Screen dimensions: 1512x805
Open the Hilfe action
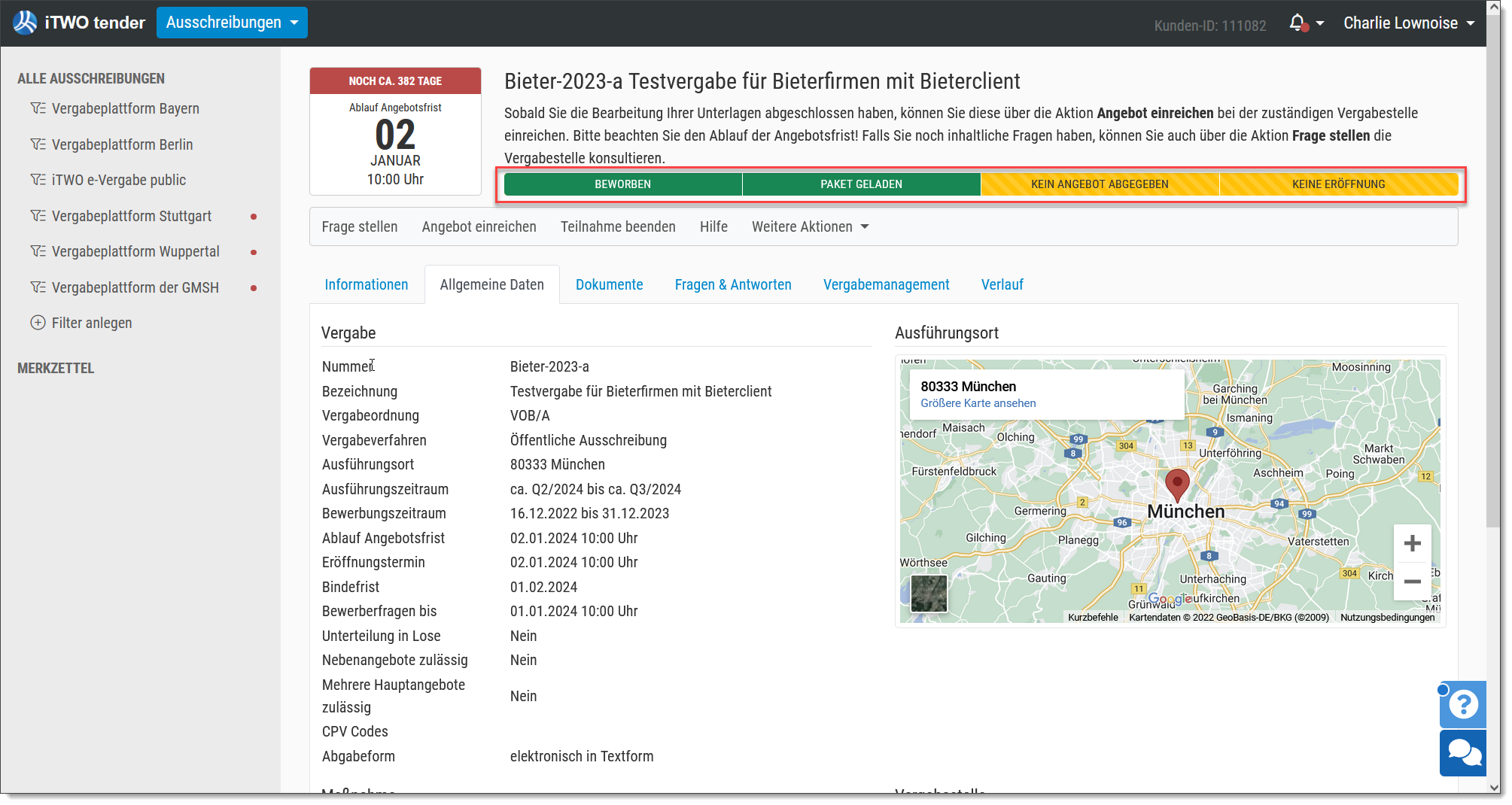pos(713,226)
